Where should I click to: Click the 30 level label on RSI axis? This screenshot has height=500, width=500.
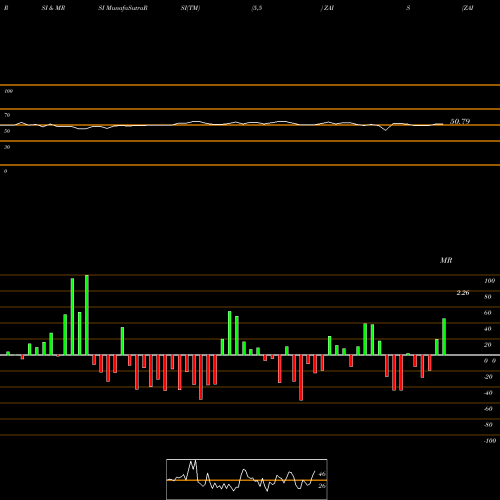(x=7, y=147)
